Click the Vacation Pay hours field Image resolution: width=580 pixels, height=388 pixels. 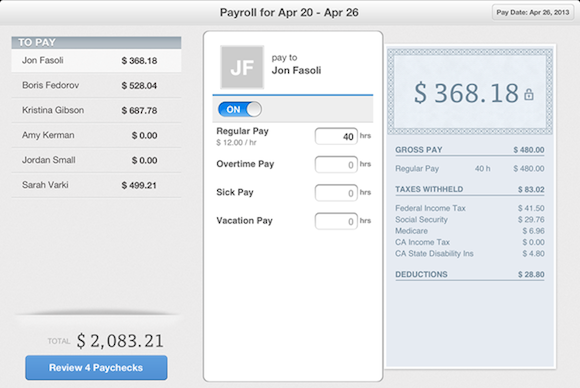tap(336, 221)
